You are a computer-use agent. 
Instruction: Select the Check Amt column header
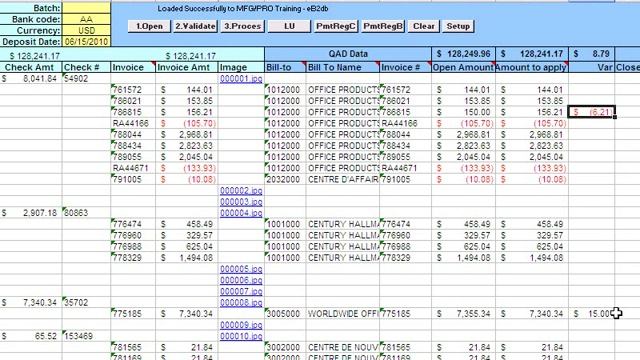31,67
